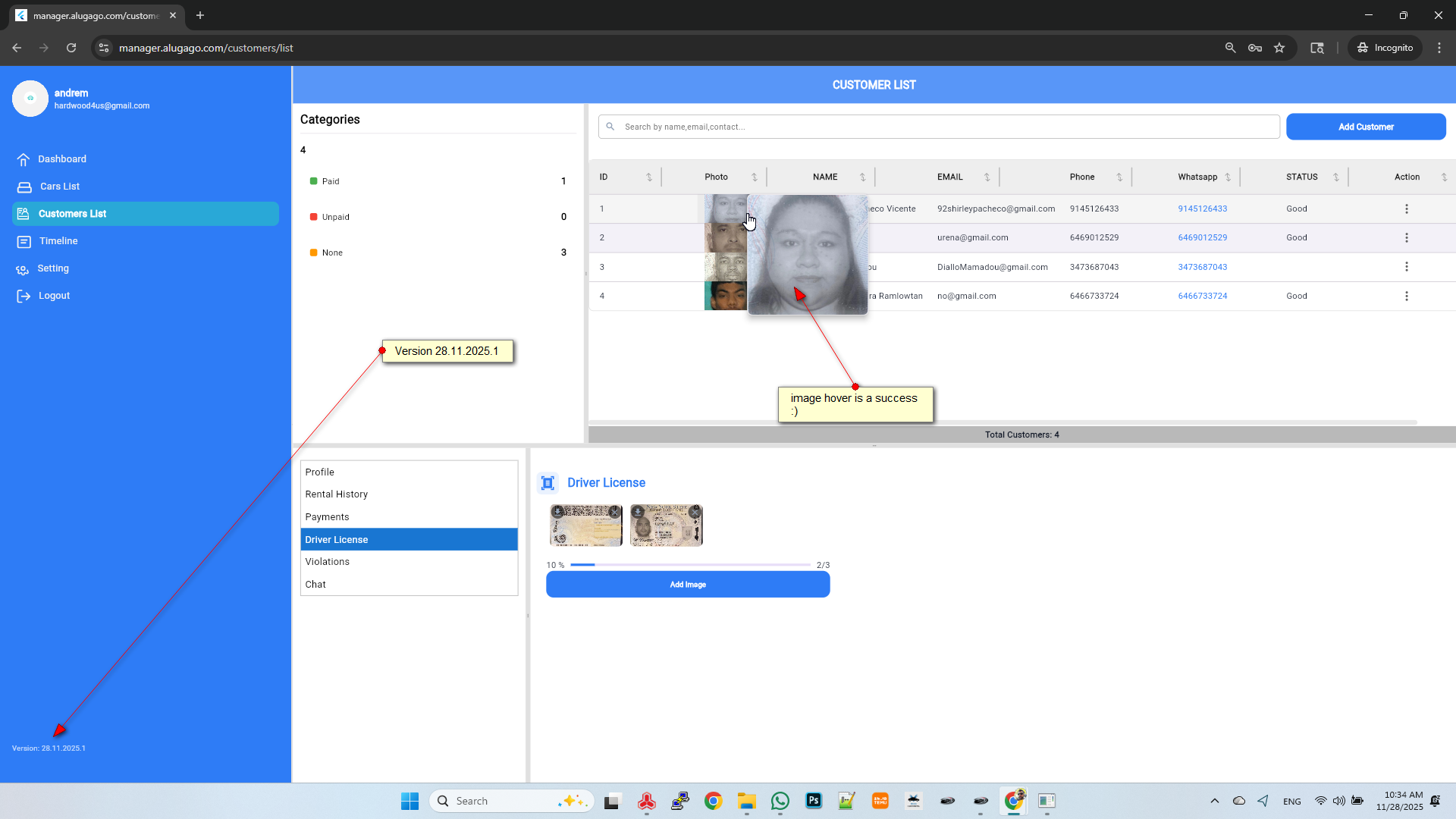The image size is (1456, 819).
Task: Open Whatsapp link 6469012529
Action: point(1202,237)
